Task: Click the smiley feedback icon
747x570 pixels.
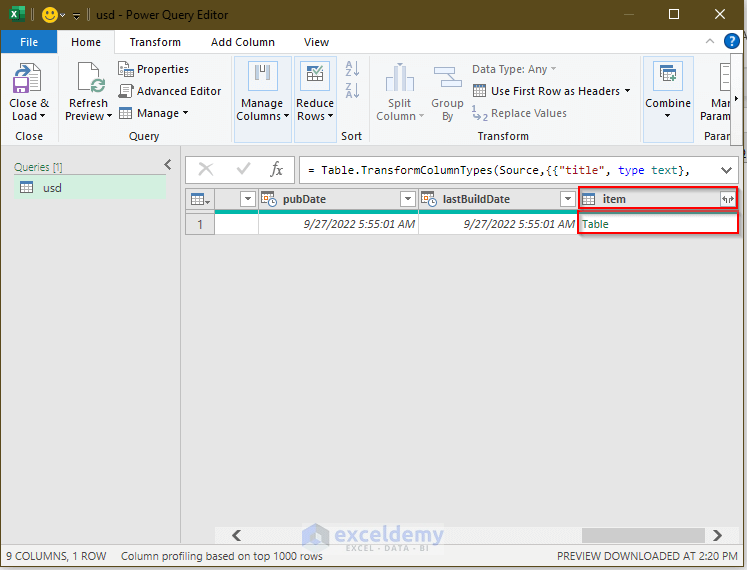Action: coord(50,15)
